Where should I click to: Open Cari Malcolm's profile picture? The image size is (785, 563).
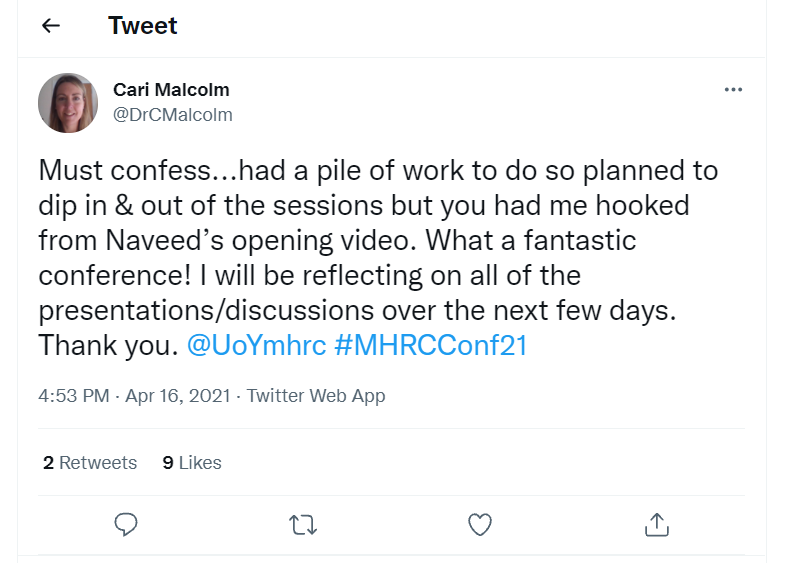pos(68,103)
